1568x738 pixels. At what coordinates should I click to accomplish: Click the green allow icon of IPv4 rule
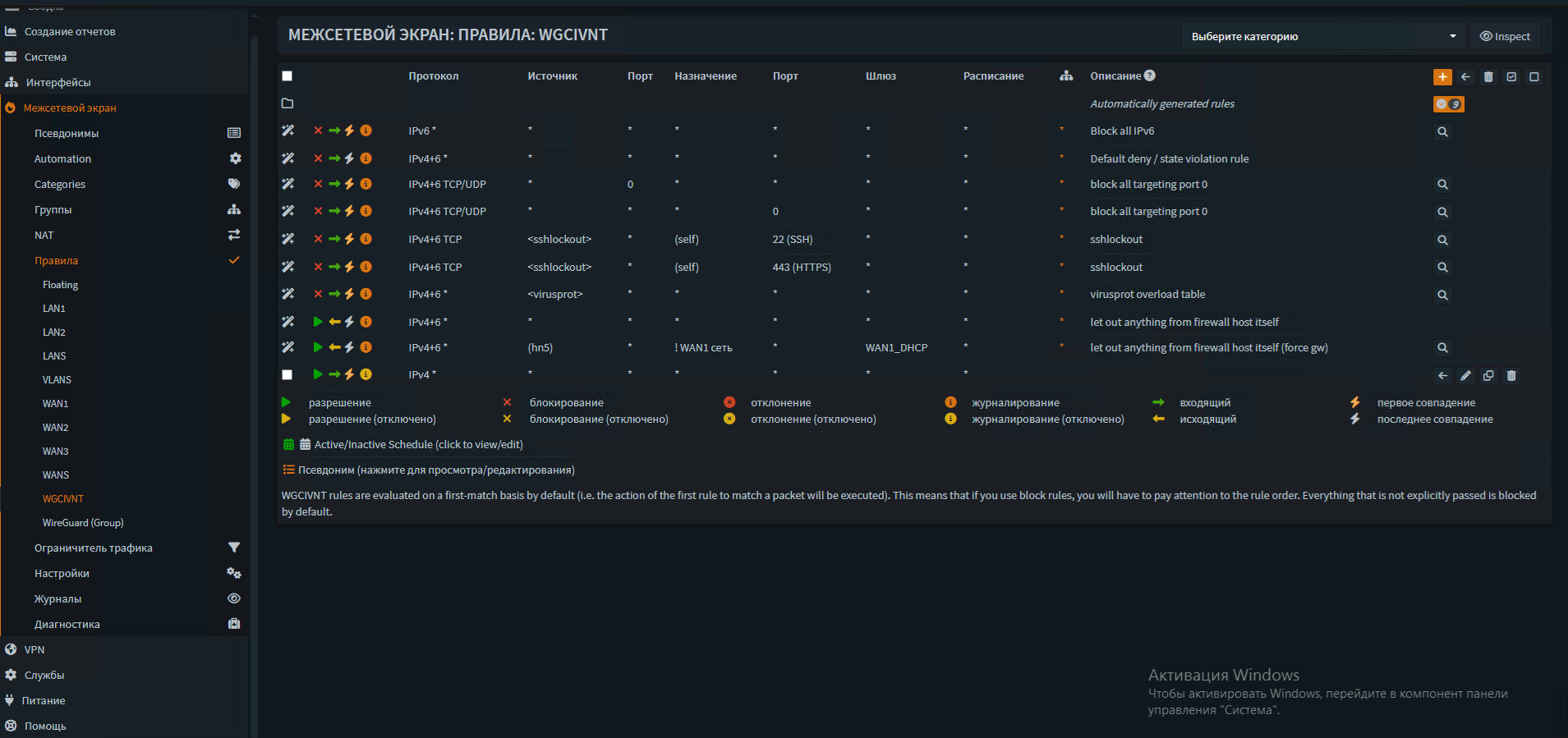318,374
